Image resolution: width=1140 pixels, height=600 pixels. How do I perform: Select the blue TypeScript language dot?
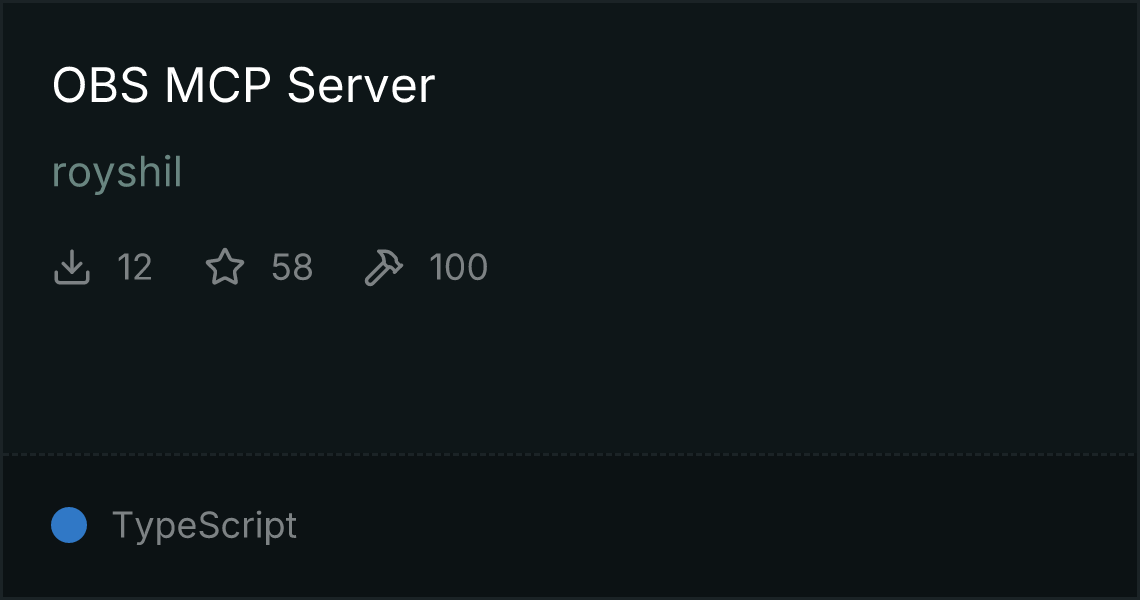point(69,525)
